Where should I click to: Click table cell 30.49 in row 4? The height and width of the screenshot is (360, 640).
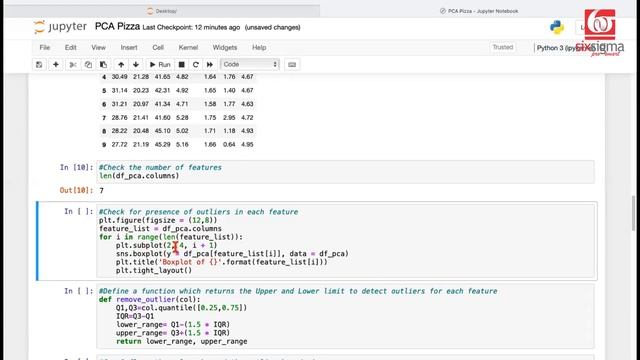point(120,77)
